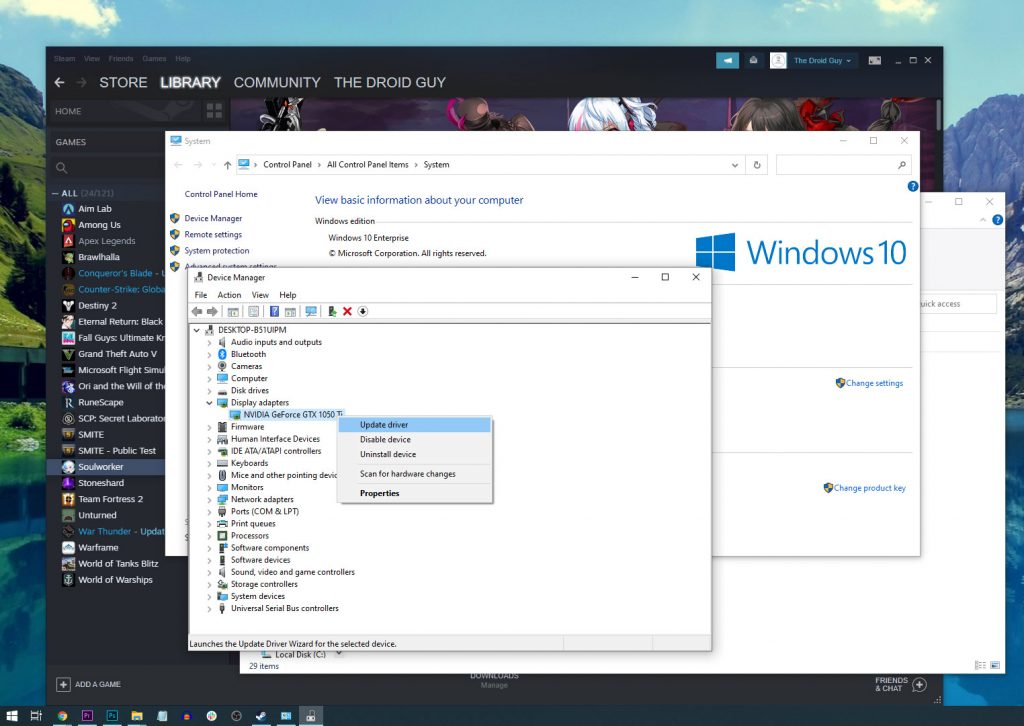The width and height of the screenshot is (1024, 726).
Task: Open the View menu in Device Manager
Action: (x=261, y=295)
